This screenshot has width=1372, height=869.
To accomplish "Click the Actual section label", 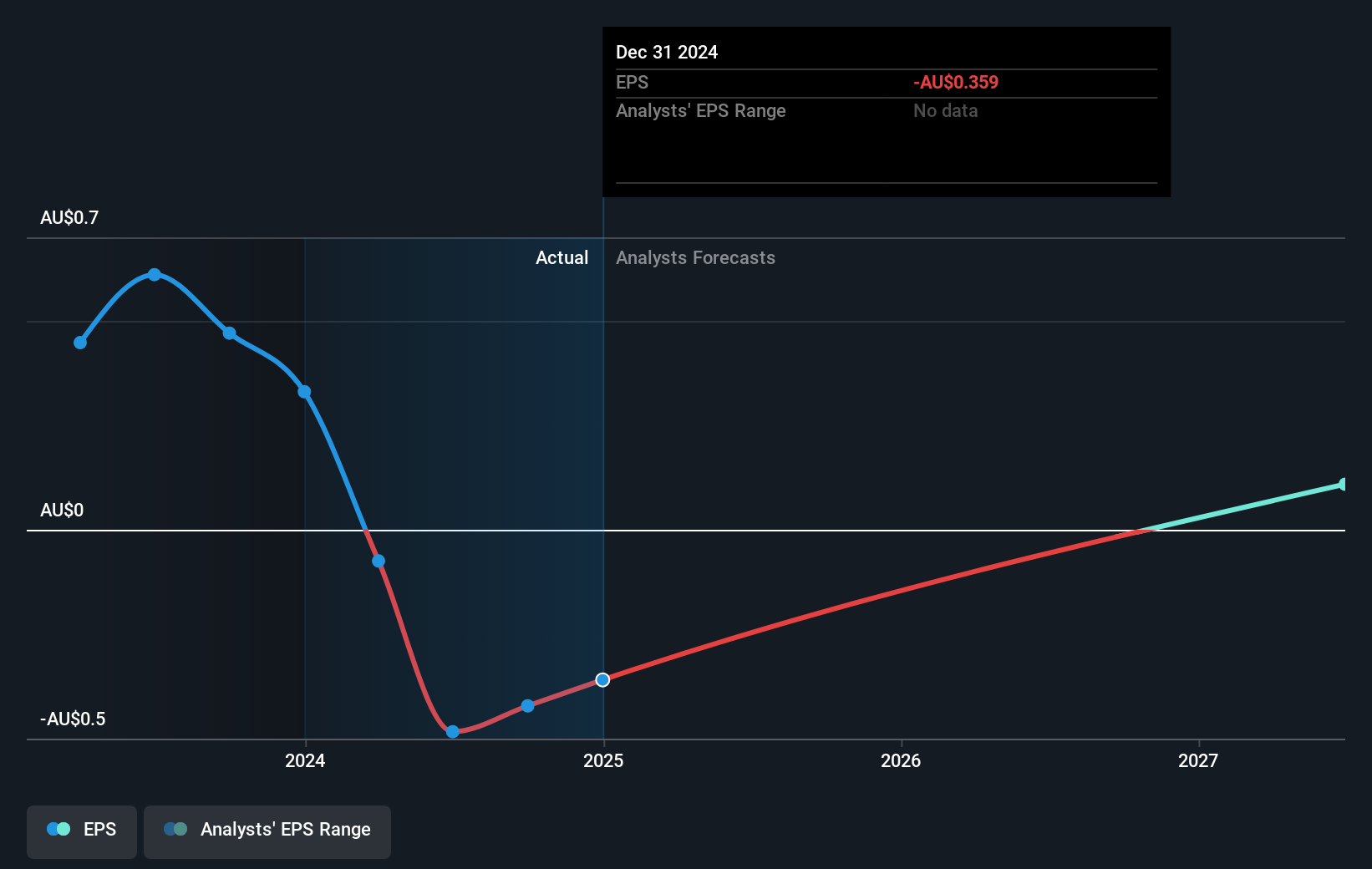I will click(562, 258).
